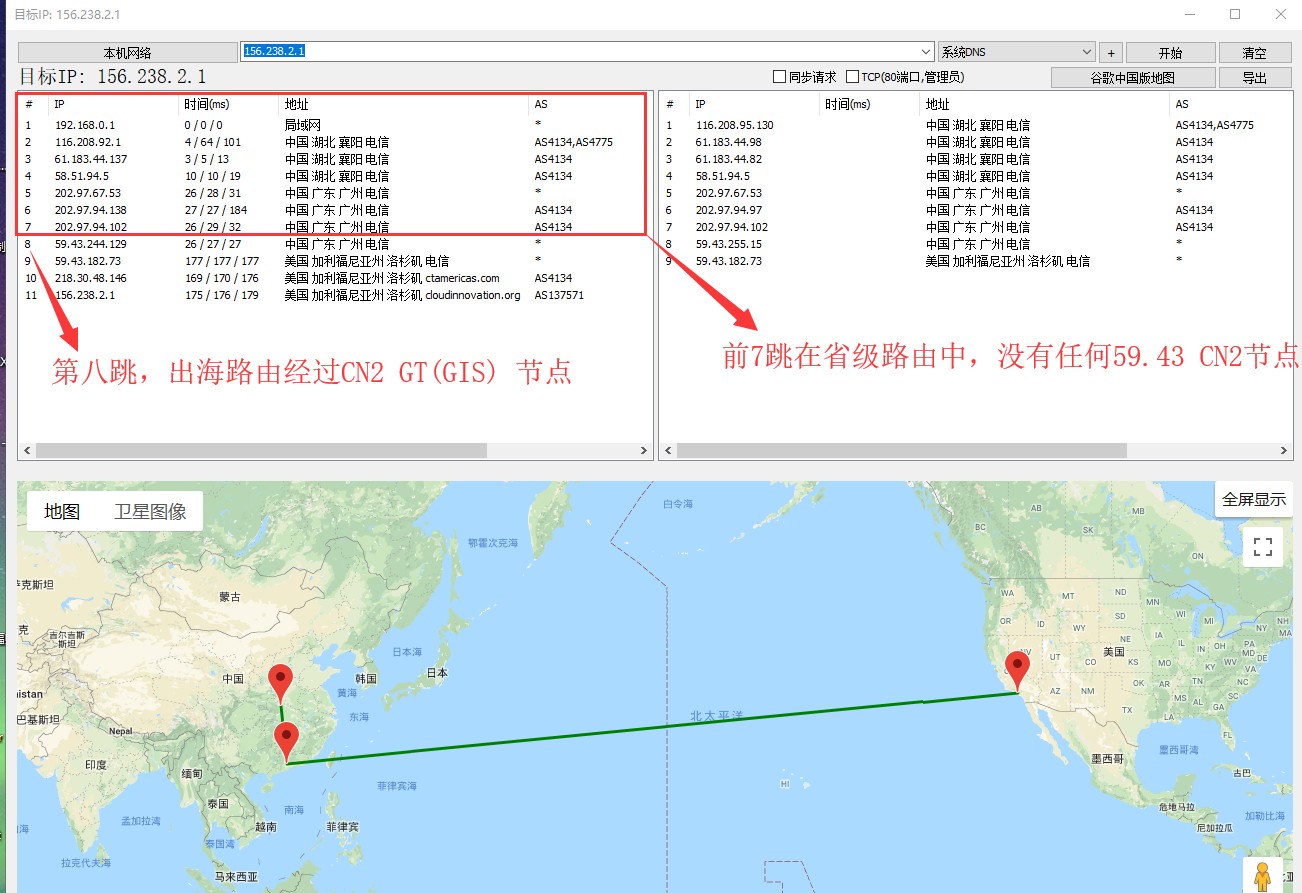Click the 清空 button

(x=1254, y=53)
